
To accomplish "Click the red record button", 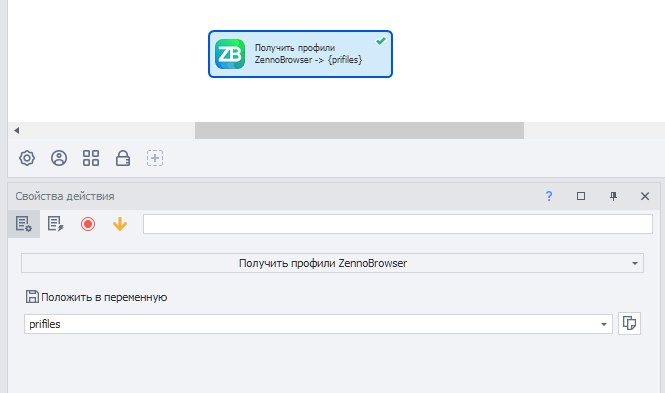I will click(88, 224).
